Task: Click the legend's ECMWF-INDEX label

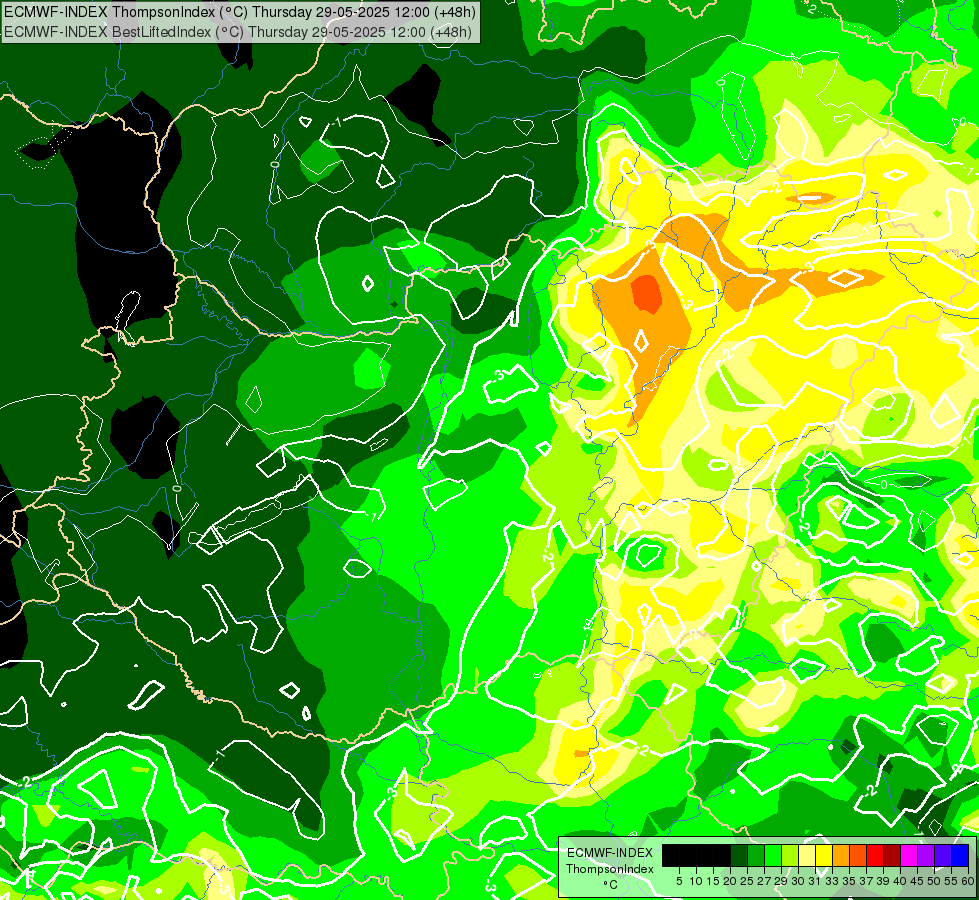Action: (610, 853)
